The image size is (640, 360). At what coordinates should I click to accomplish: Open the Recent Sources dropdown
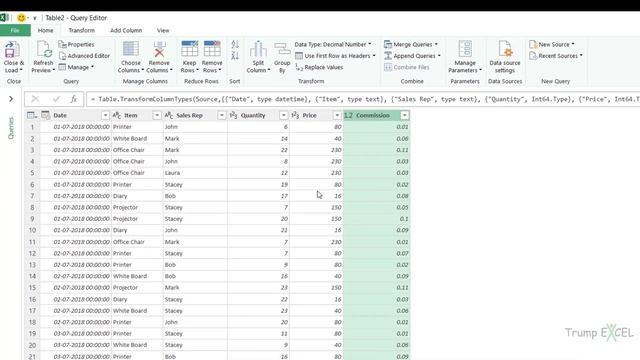(x=556, y=56)
